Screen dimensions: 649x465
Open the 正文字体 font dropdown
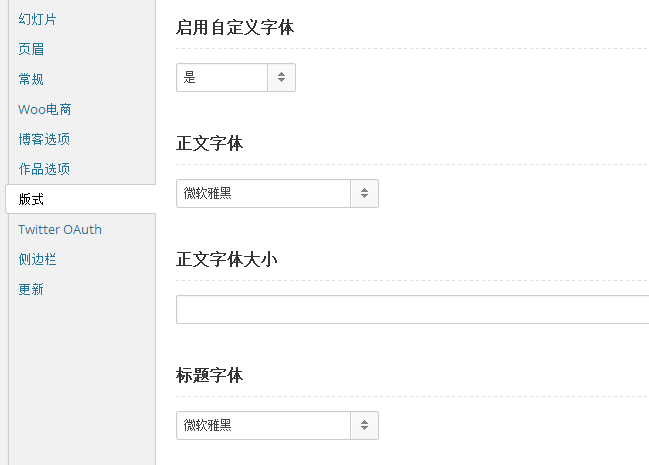(277, 193)
